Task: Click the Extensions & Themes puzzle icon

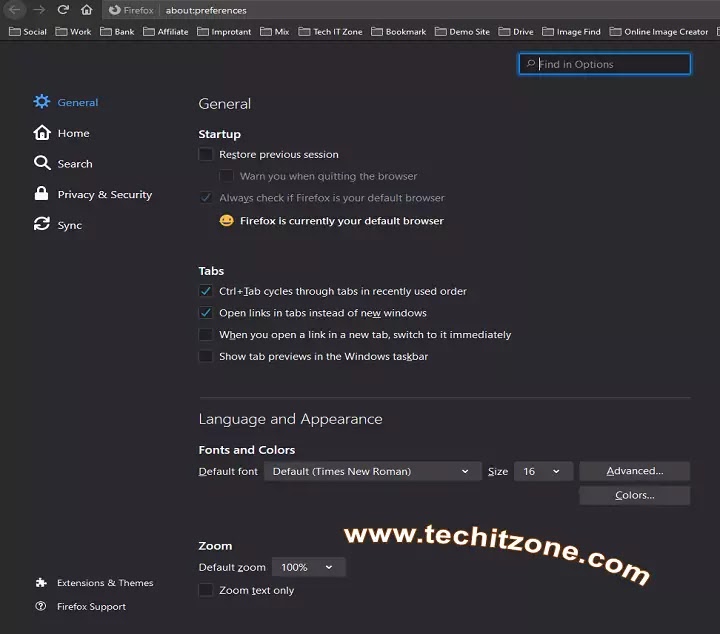Action: 41,583
